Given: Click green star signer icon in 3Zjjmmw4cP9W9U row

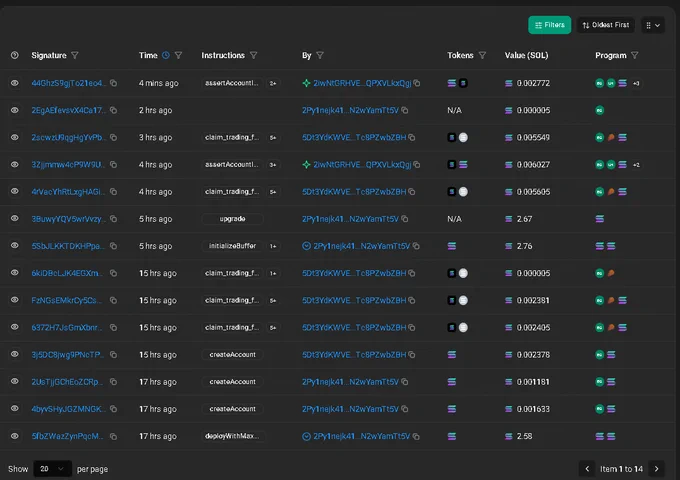Looking at the screenshot, I should coord(306,164).
